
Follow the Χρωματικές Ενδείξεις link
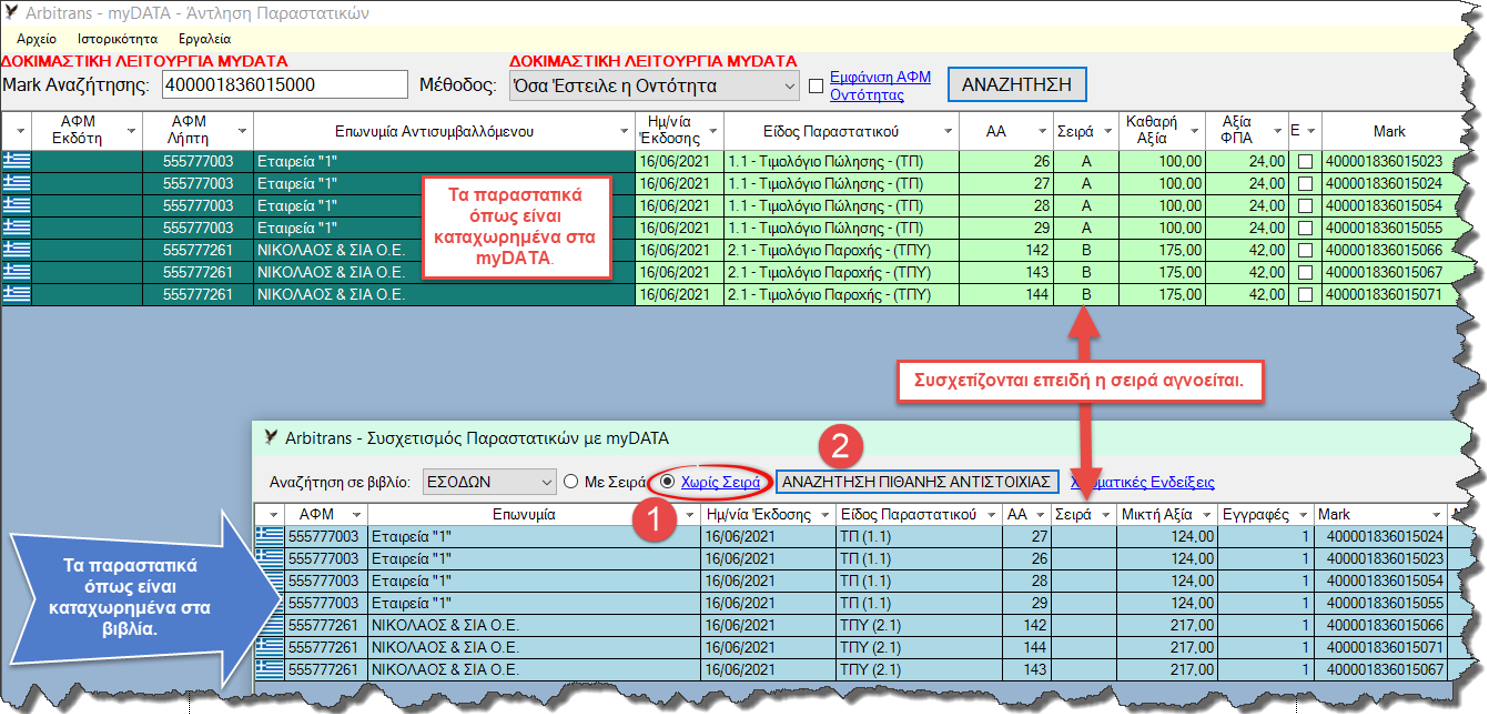coord(1143,482)
